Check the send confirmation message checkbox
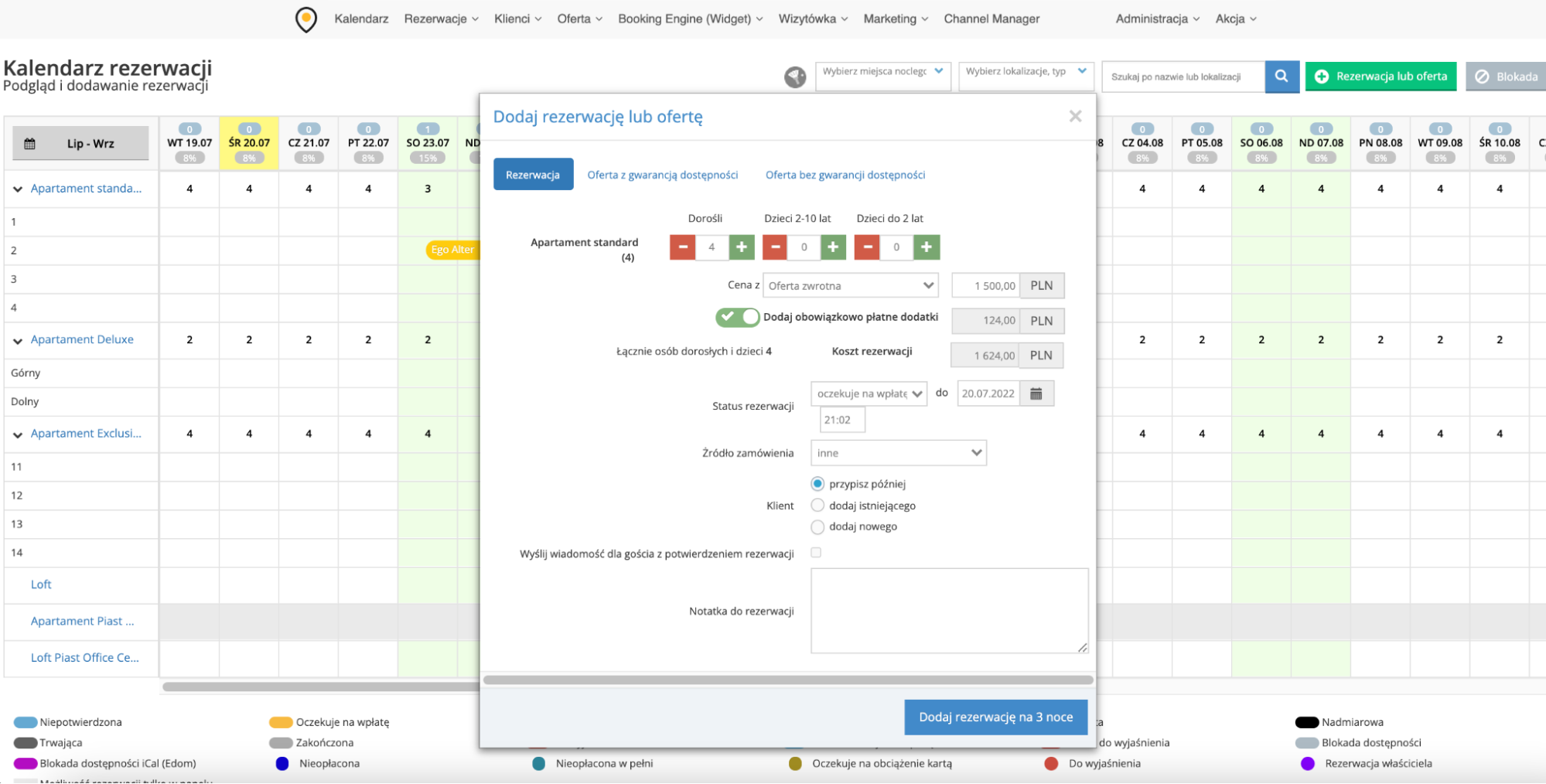The height and width of the screenshot is (784, 1546). point(816,553)
